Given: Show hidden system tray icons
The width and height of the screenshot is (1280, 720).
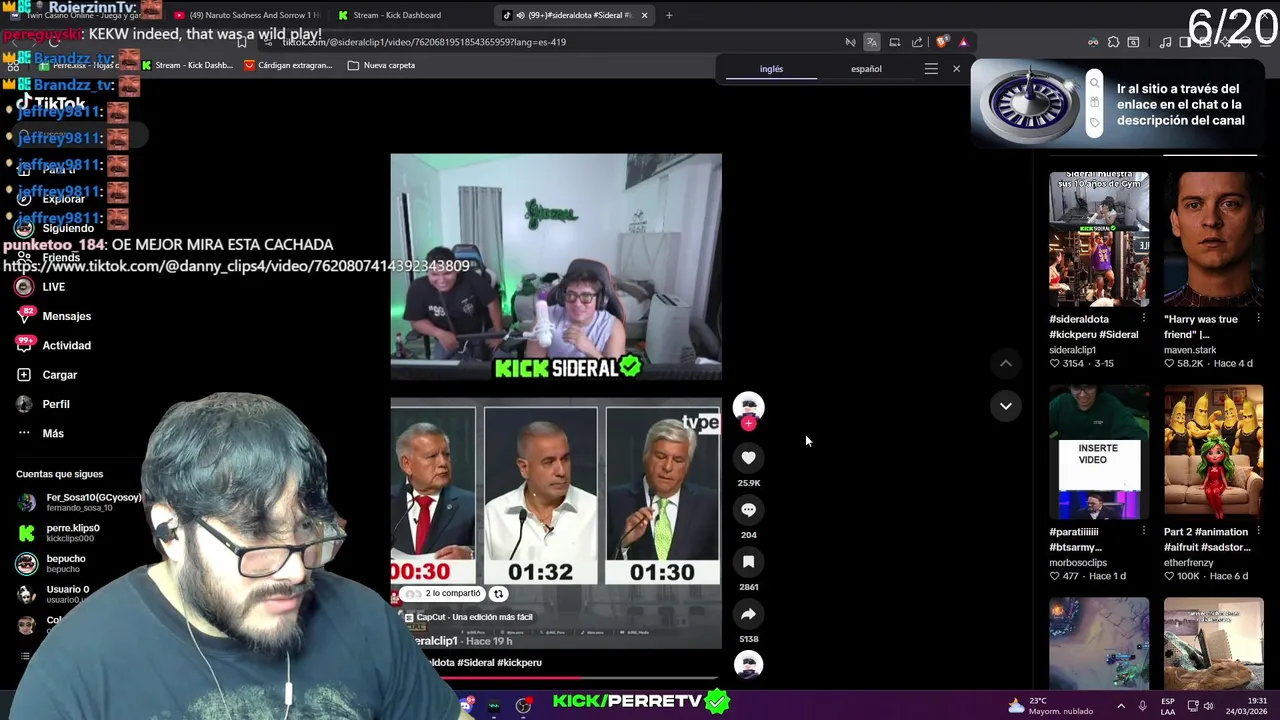Looking at the screenshot, I should click(x=1120, y=706).
